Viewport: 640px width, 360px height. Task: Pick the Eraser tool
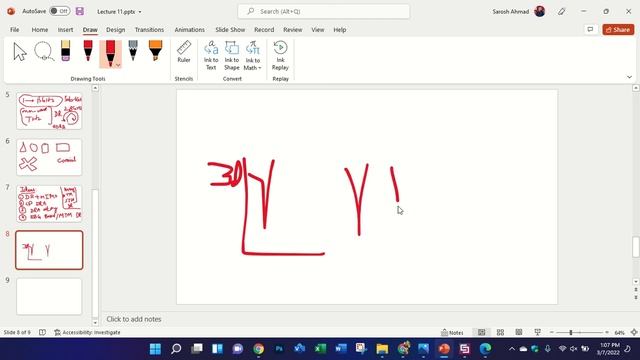pyautogui.click(x=65, y=51)
